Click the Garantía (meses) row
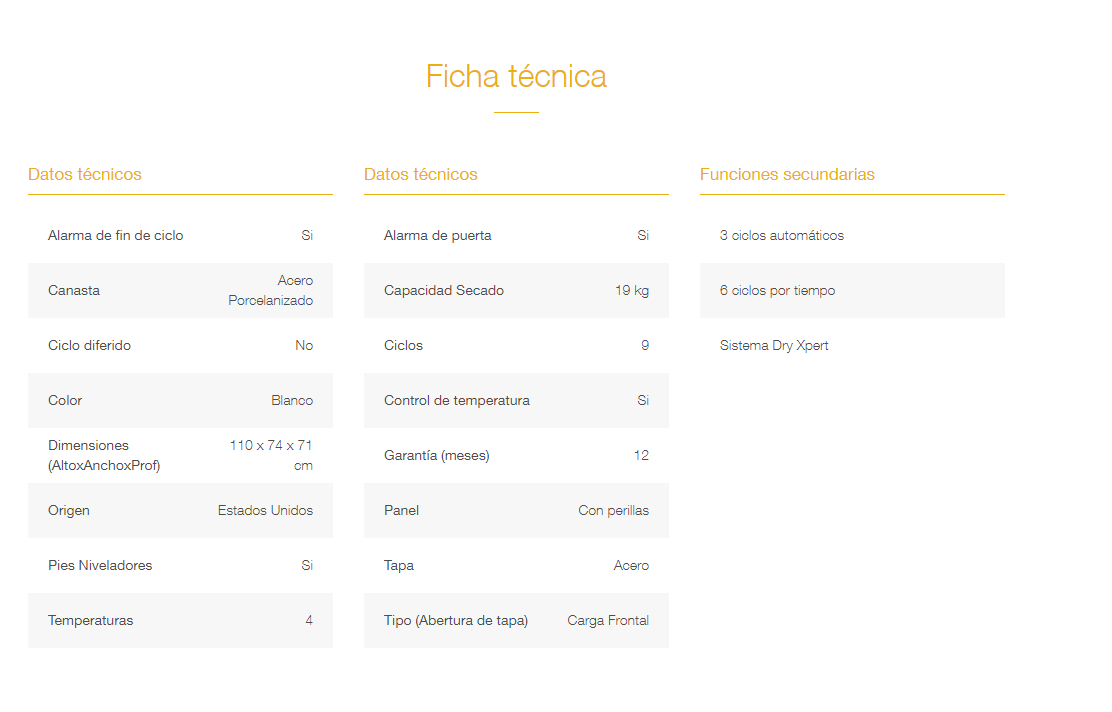This screenshot has width=1112, height=712. pyautogui.click(x=516, y=455)
